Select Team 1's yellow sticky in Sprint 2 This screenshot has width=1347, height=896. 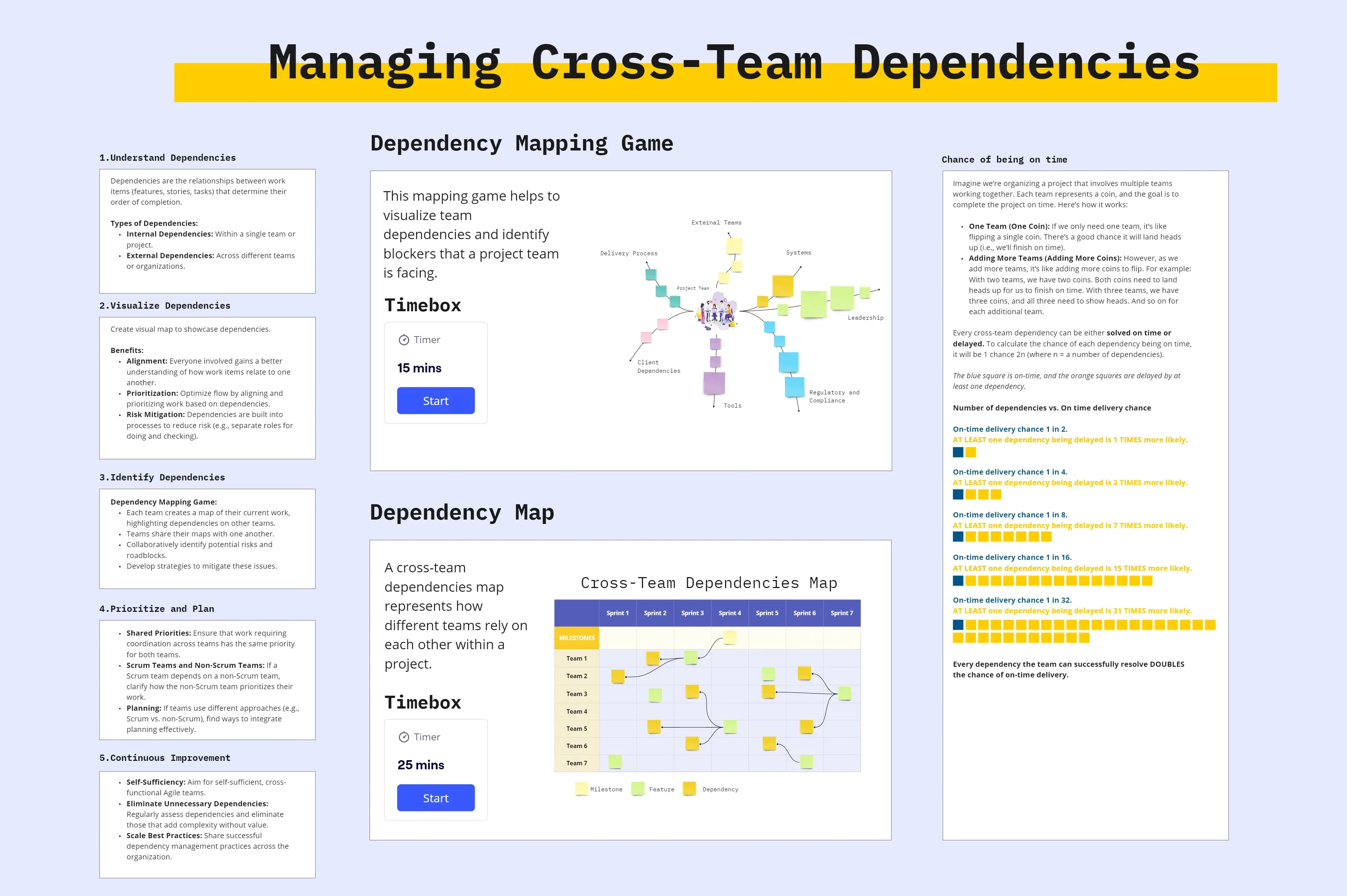[653, 658]
